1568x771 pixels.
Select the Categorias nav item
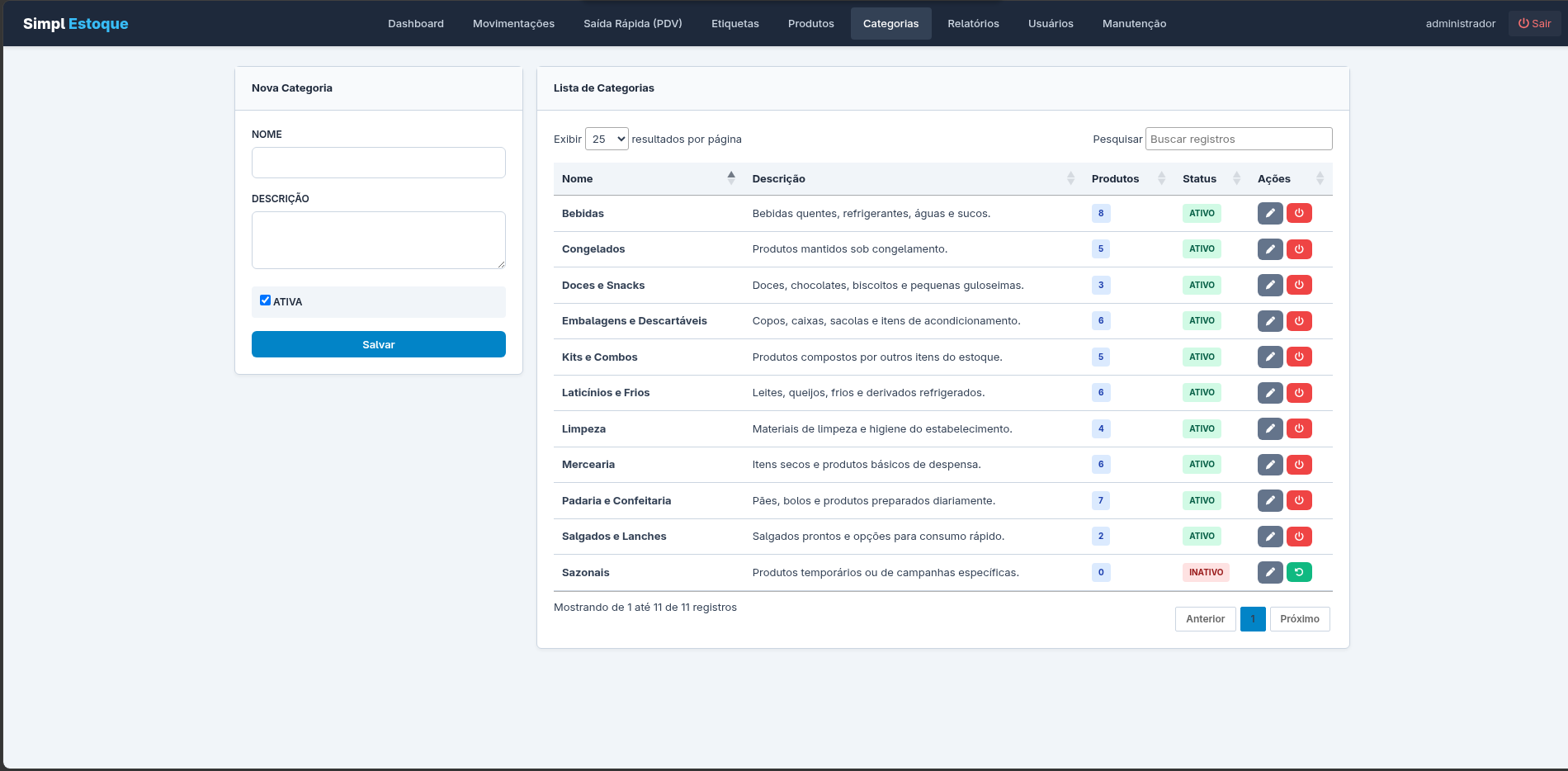tap(891, 23)
